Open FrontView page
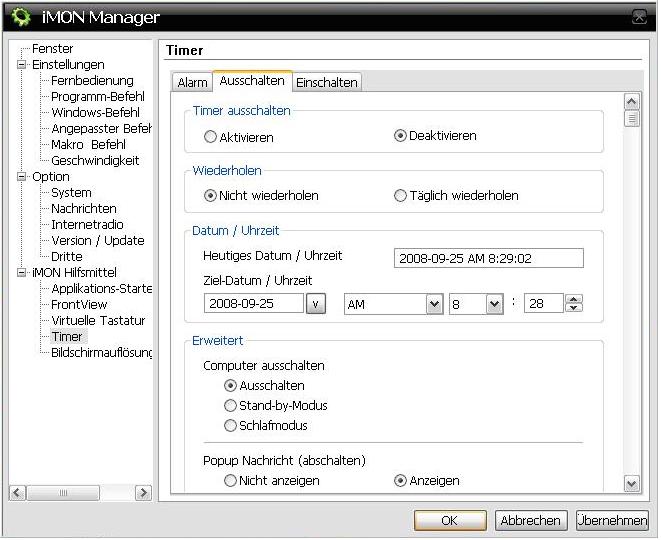The image size is (661, 540). tap(79, 305)
